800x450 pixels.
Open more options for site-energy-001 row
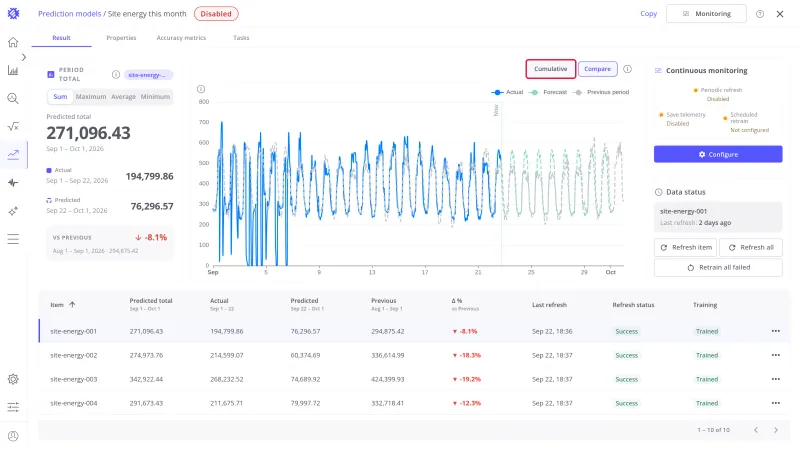tap(776, 331)
